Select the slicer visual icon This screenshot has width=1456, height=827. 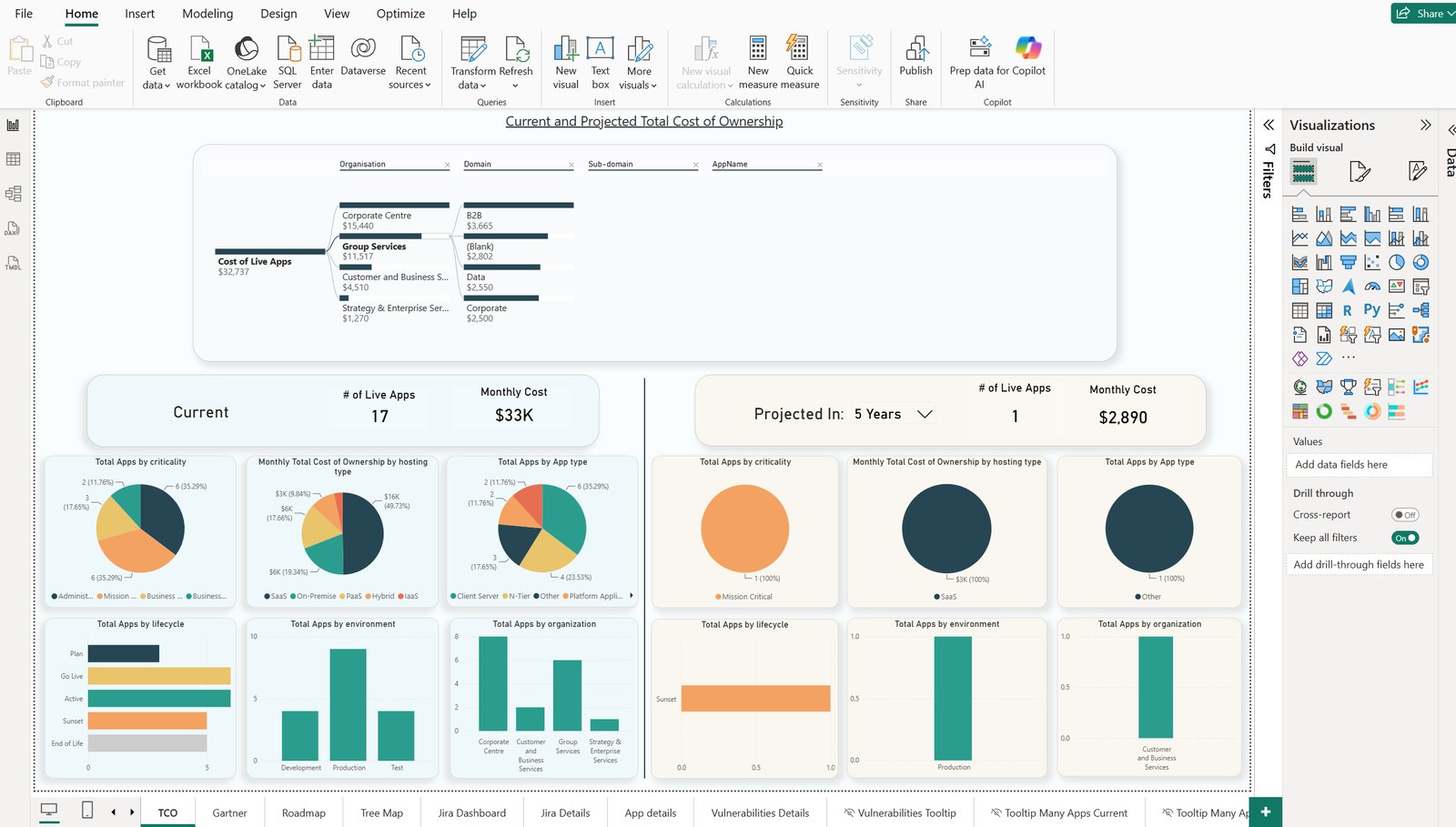point(1421,287)
